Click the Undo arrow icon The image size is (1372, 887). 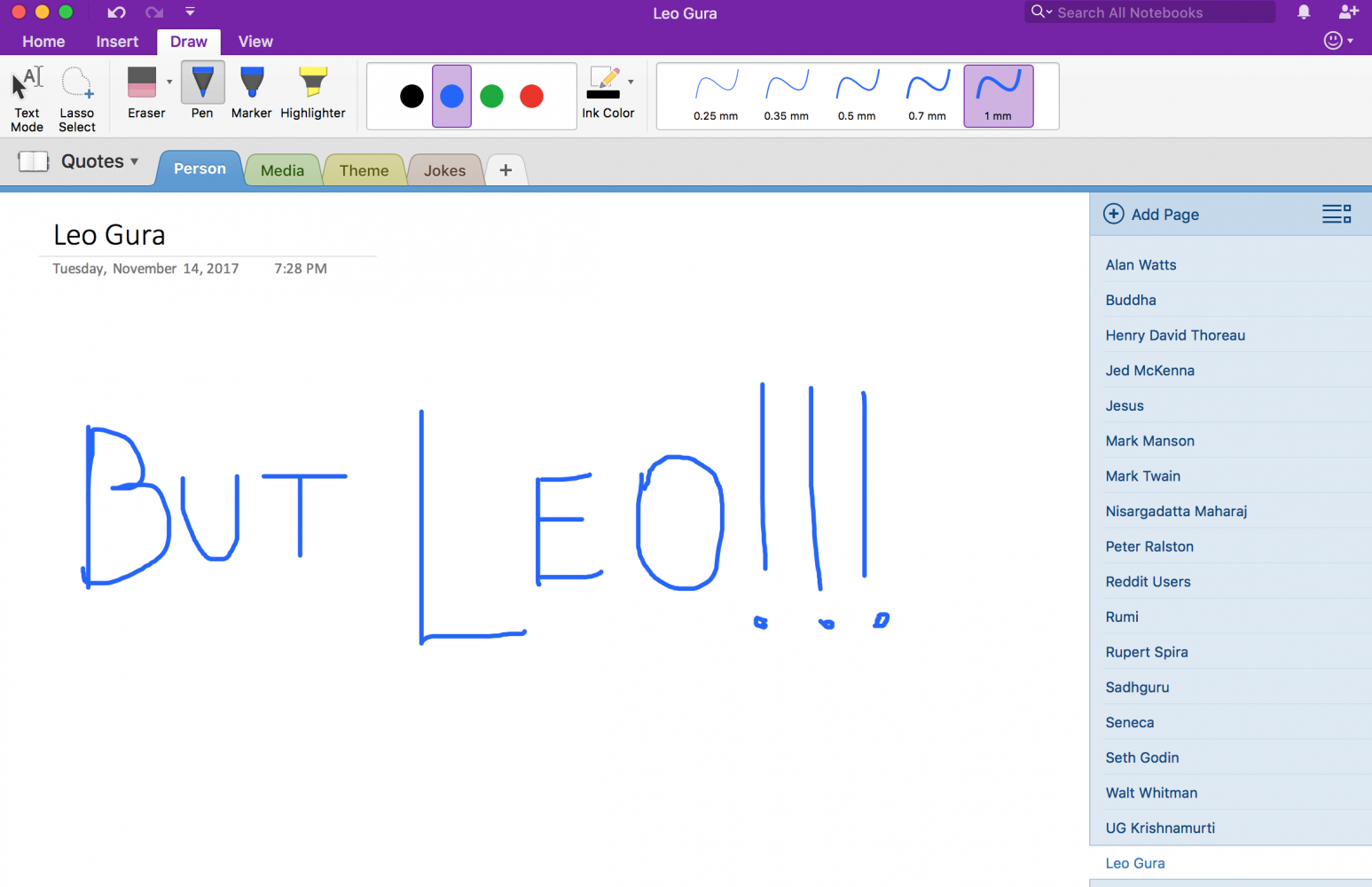click(116, 12)
